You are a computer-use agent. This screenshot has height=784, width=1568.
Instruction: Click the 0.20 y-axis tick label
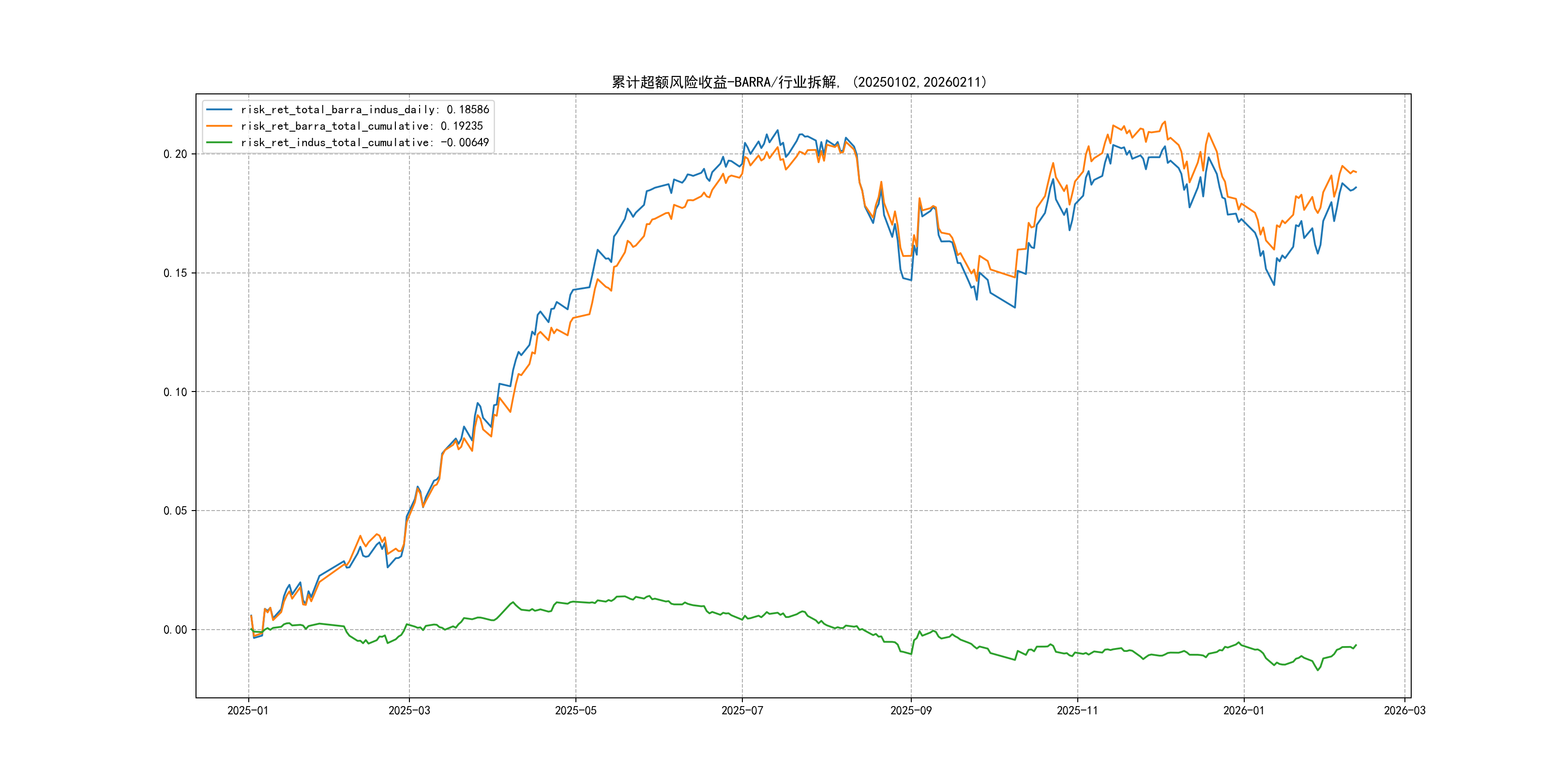coord(175,154)
